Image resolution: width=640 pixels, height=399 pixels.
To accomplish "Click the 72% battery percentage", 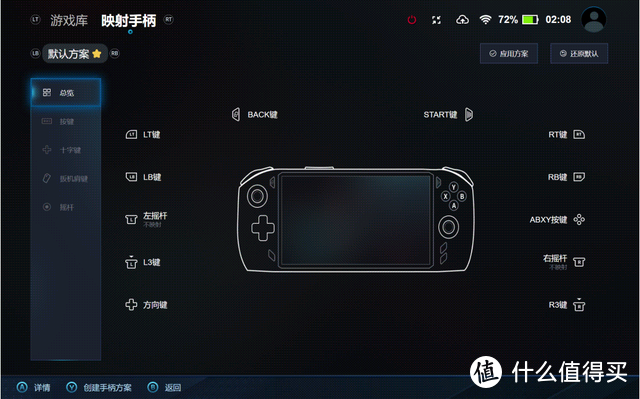I will tap(508, 20).
